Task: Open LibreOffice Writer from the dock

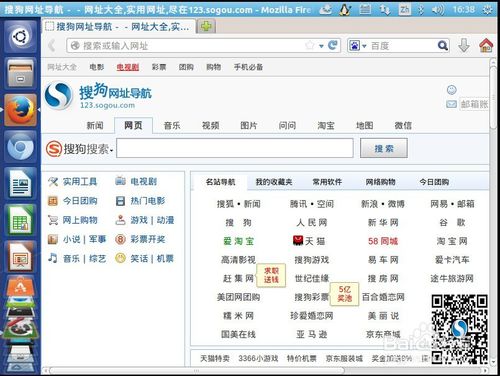Action: pyautogui.click(x=20, y=183)
